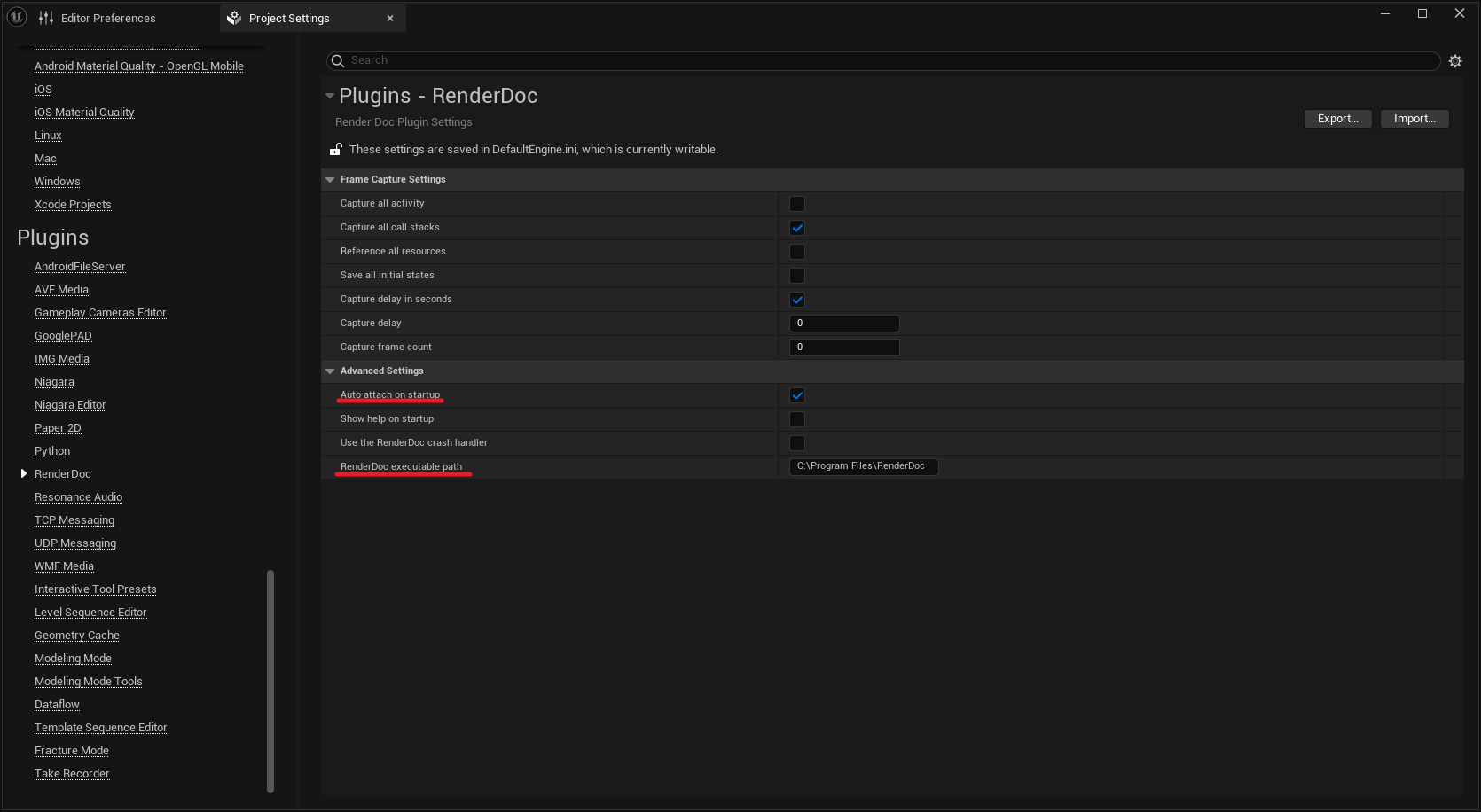Open Mac platform settings

click(45, 159)
